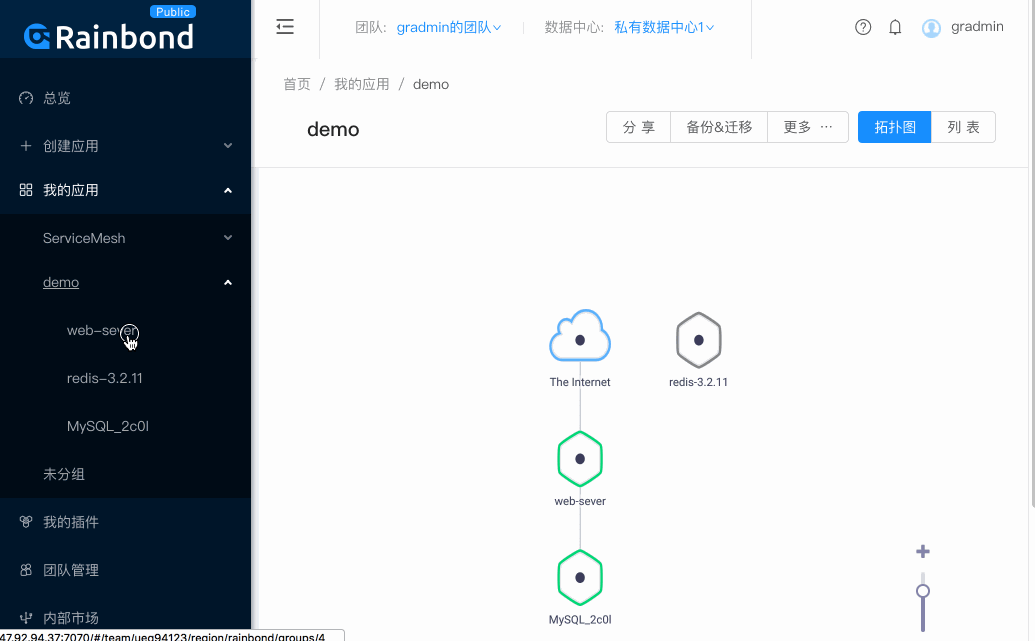1035x641 pixels.
Task: Collapse the left sidebar via the hamburger icon
Action: [285, 27]
